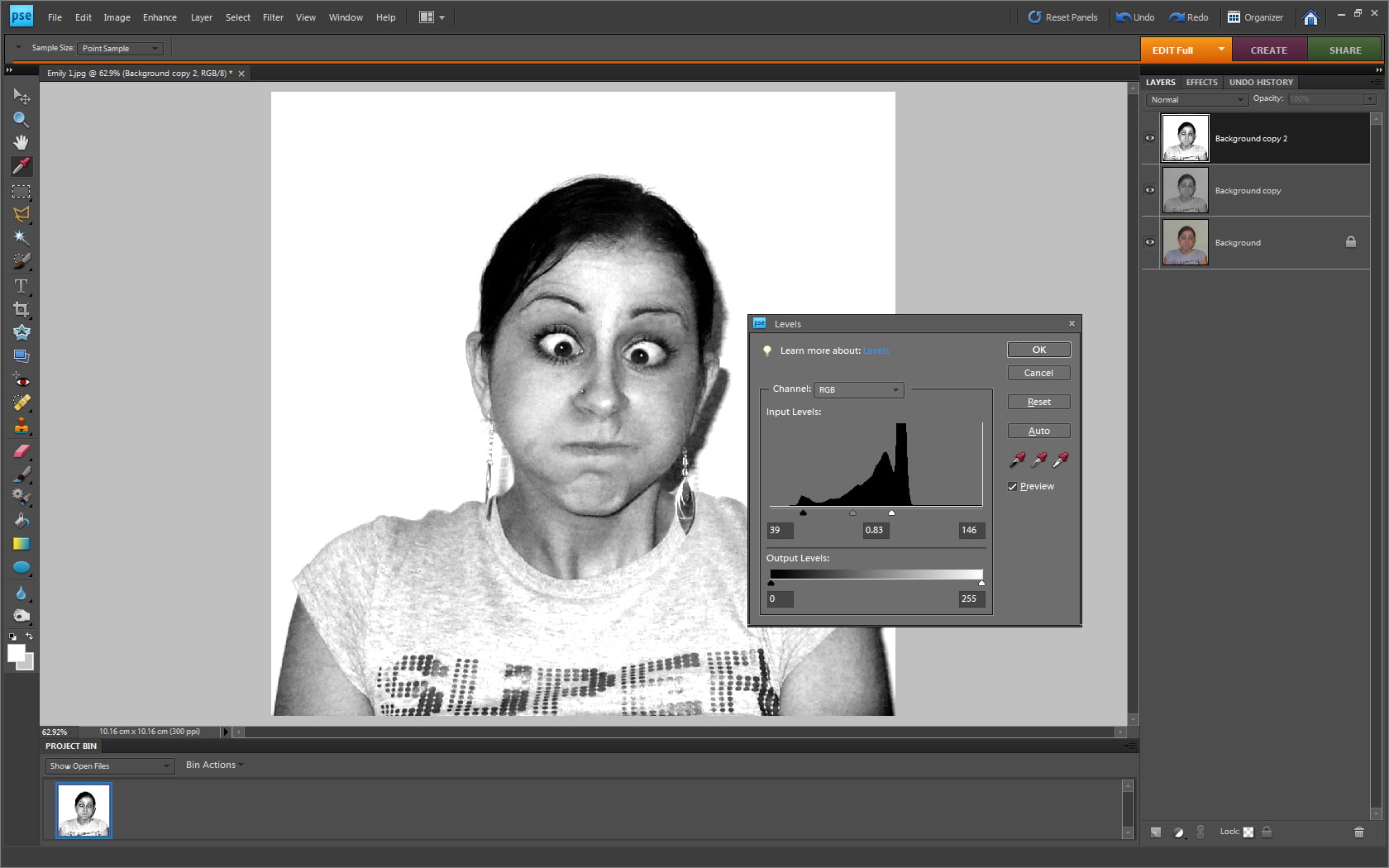Open the Enhance menu
The width and height of the screenshot is (1389, 868).
click(160, 17)
